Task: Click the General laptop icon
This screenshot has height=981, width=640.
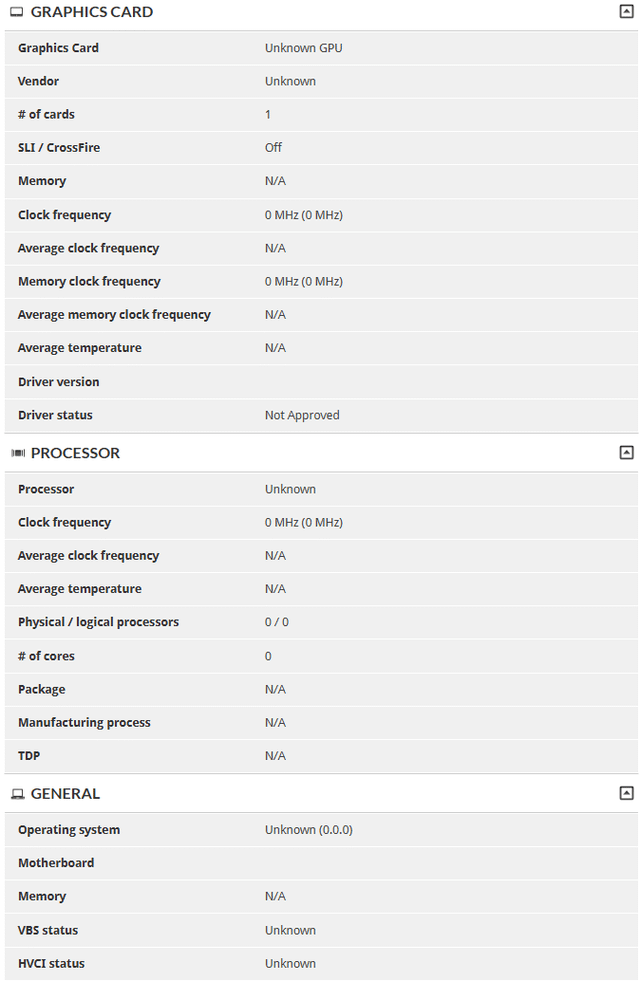Action: [x=18, y=794]
